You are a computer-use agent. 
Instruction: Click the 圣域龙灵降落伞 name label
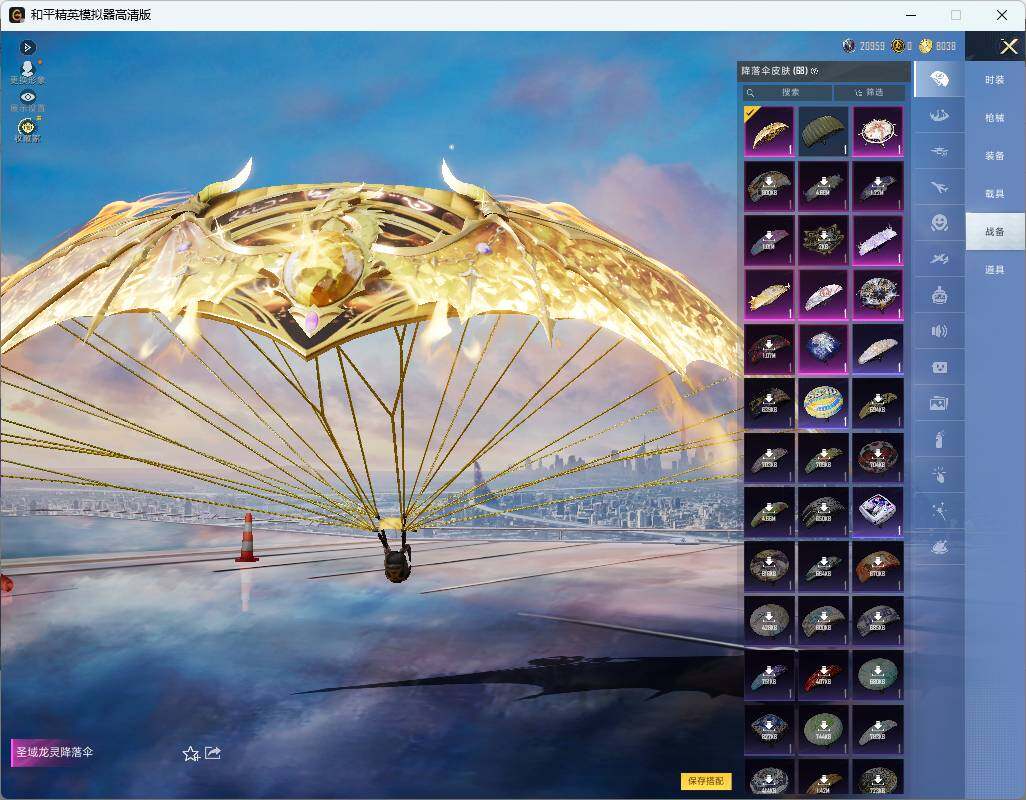point(54,752)
